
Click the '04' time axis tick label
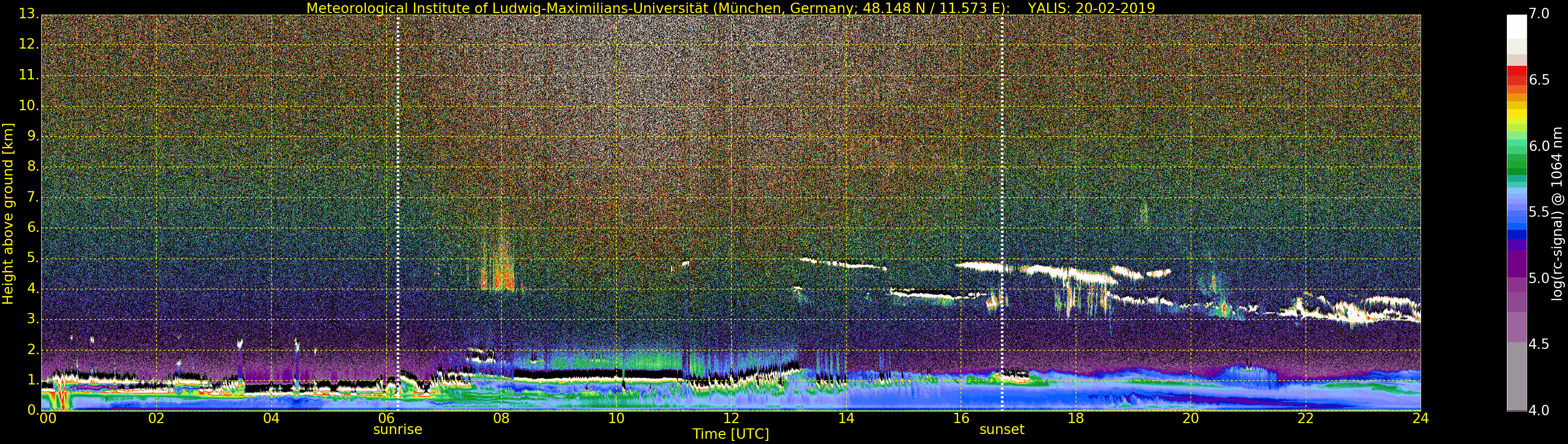point(271,418)
